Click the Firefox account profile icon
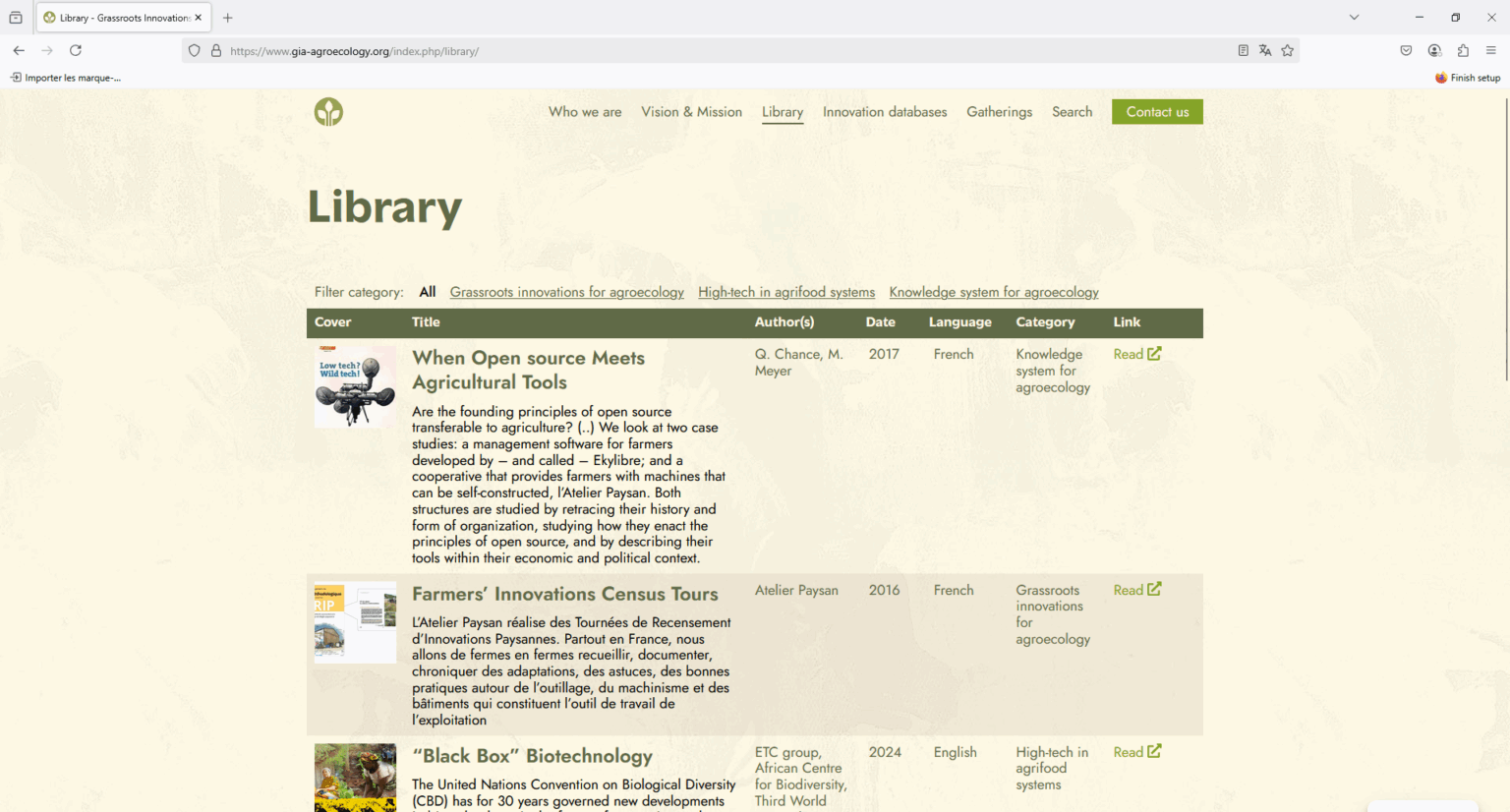1510x812 pixels. [1434, 50]
